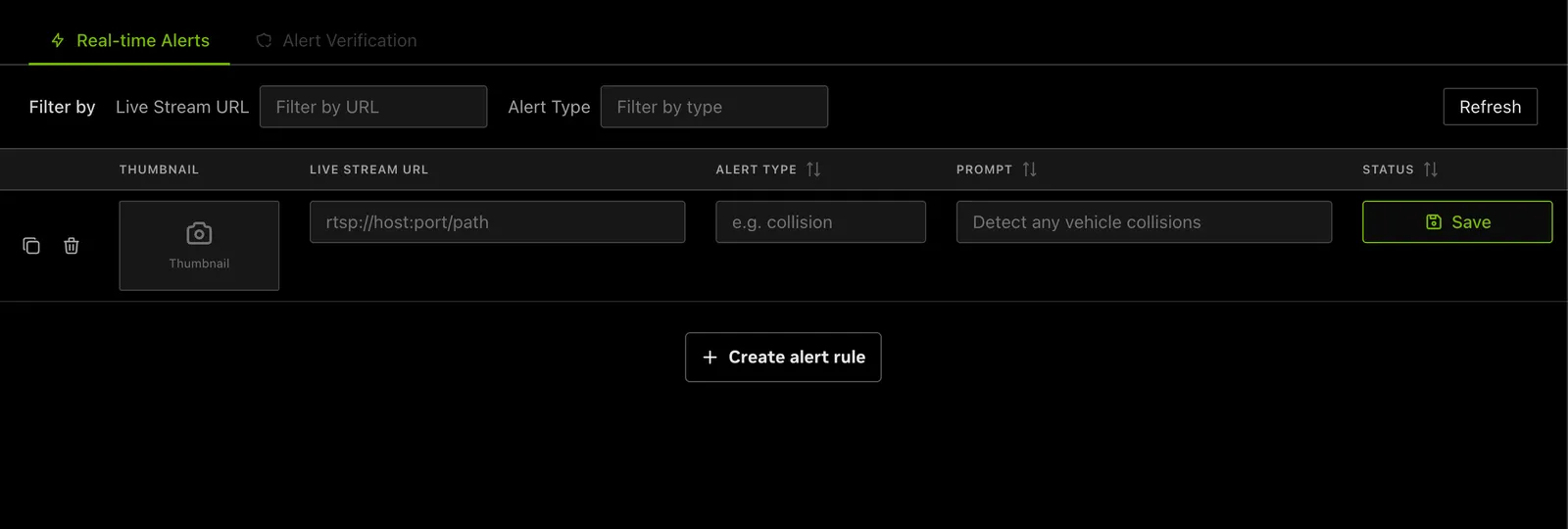Sort by Status column arrows
The width and height of the screenshot is (1568, 529).
(x=1431, y=169)
